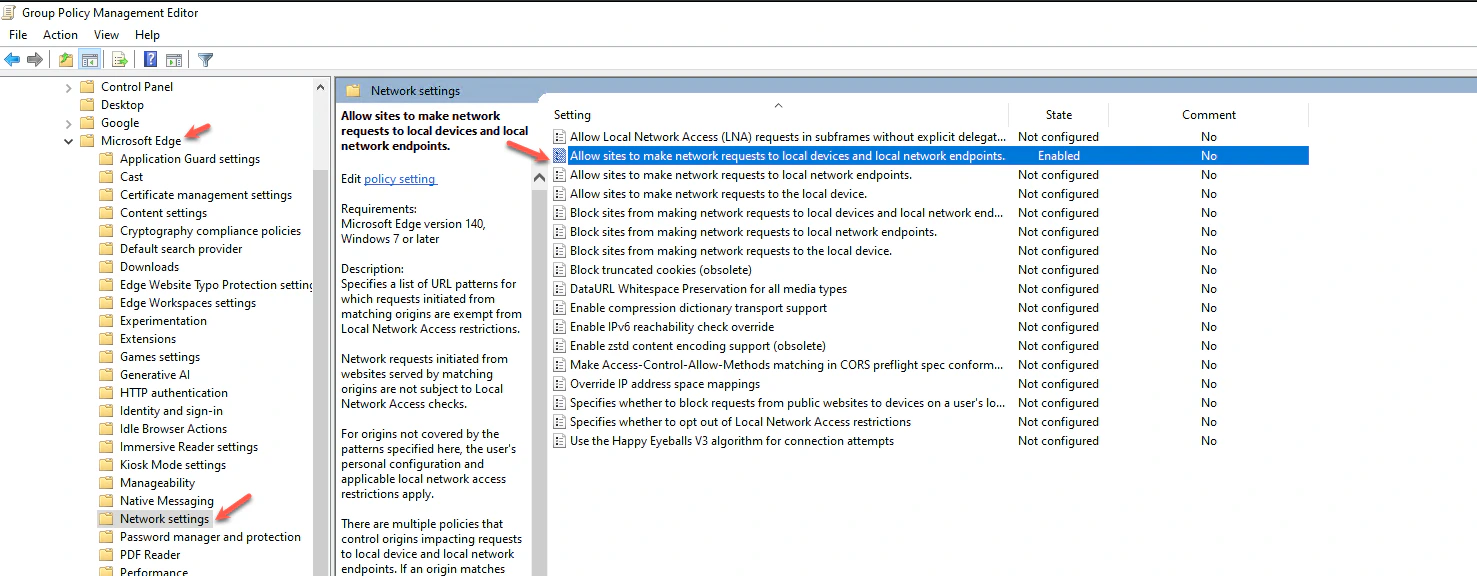This screenshot has width=1477, height=576.
Task: Select 'Enable compression dictionary transport support' policy
Action: pyautogui.click(x=698, y=308)
